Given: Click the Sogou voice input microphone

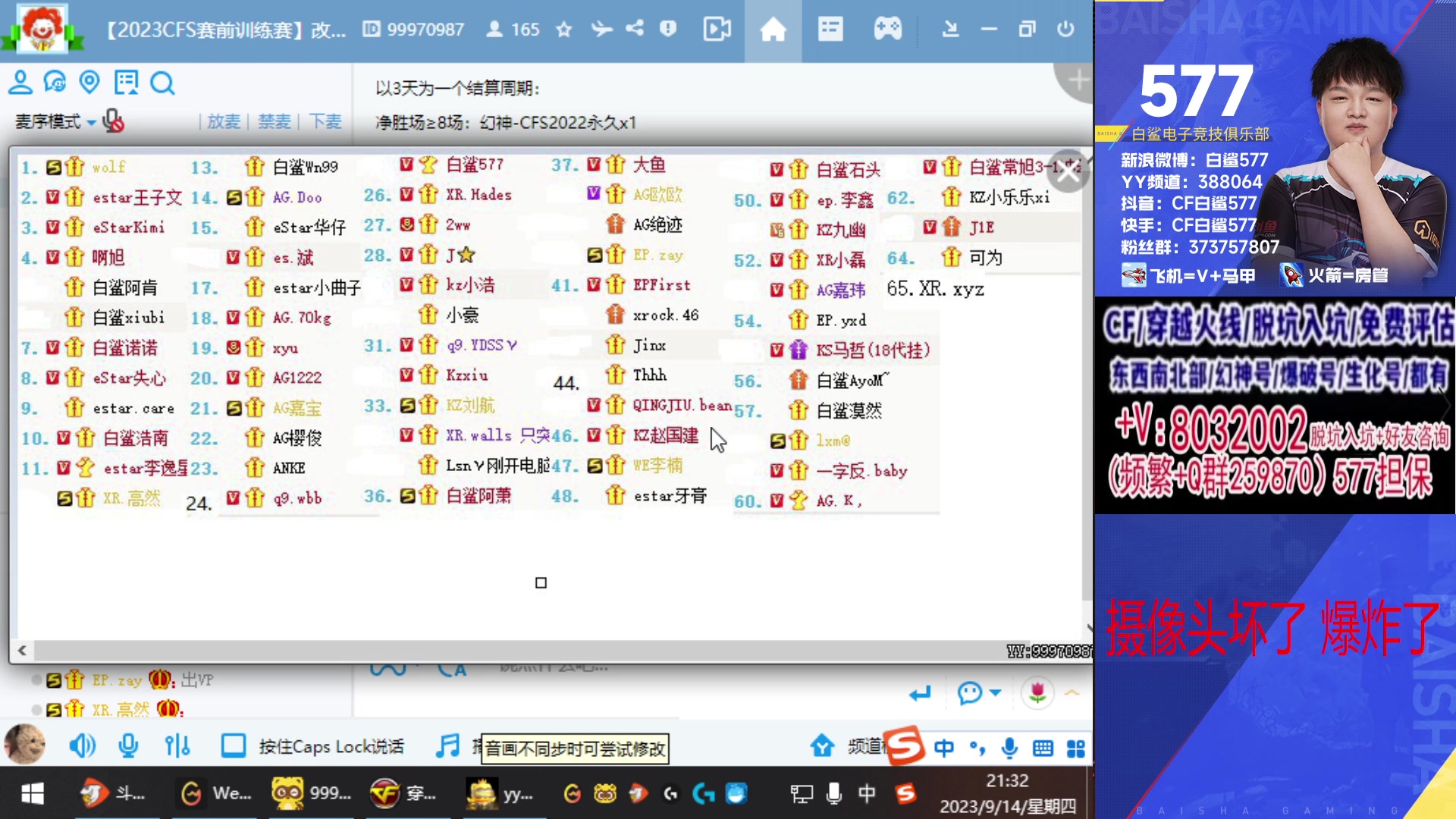Looking at the screenshot, I should coord(1009,748).
